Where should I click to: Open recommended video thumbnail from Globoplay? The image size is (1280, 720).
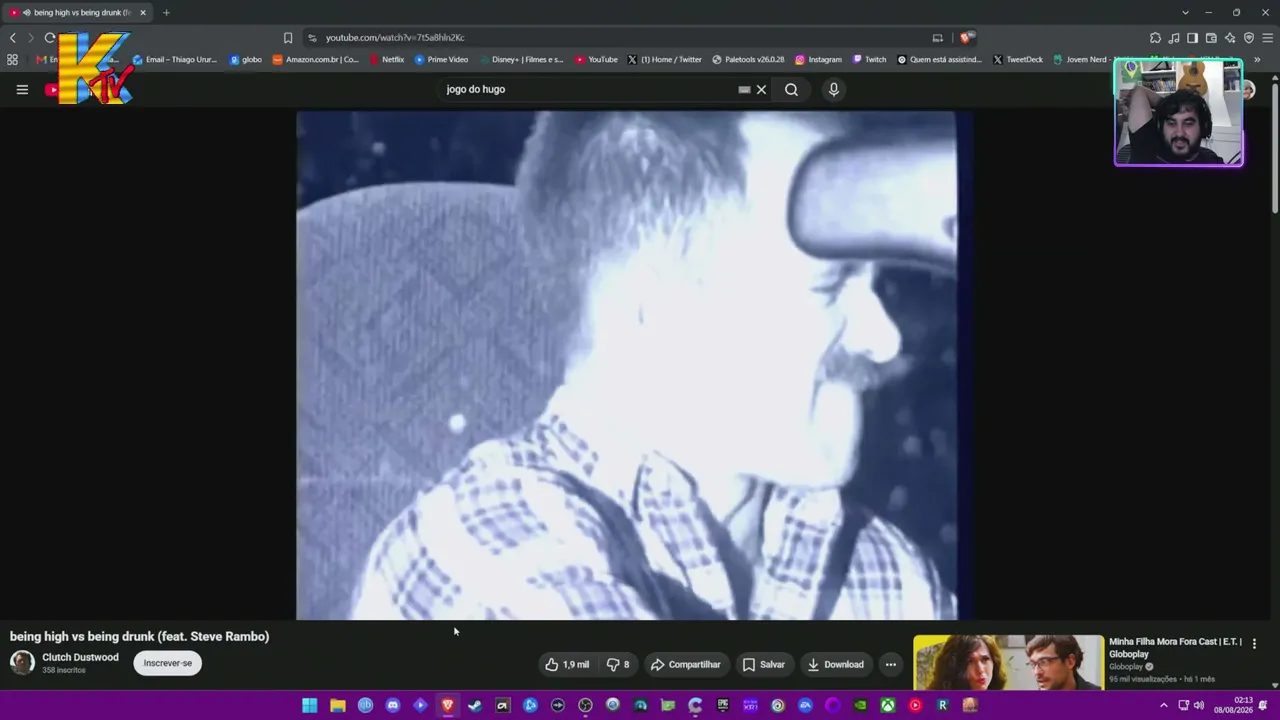point(1009,662)
